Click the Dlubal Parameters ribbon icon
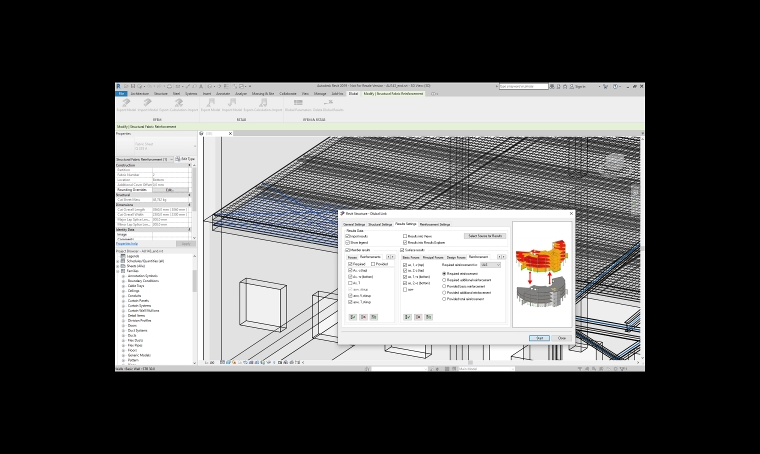Viewport: 760px width, 454px height. (298, 104)
